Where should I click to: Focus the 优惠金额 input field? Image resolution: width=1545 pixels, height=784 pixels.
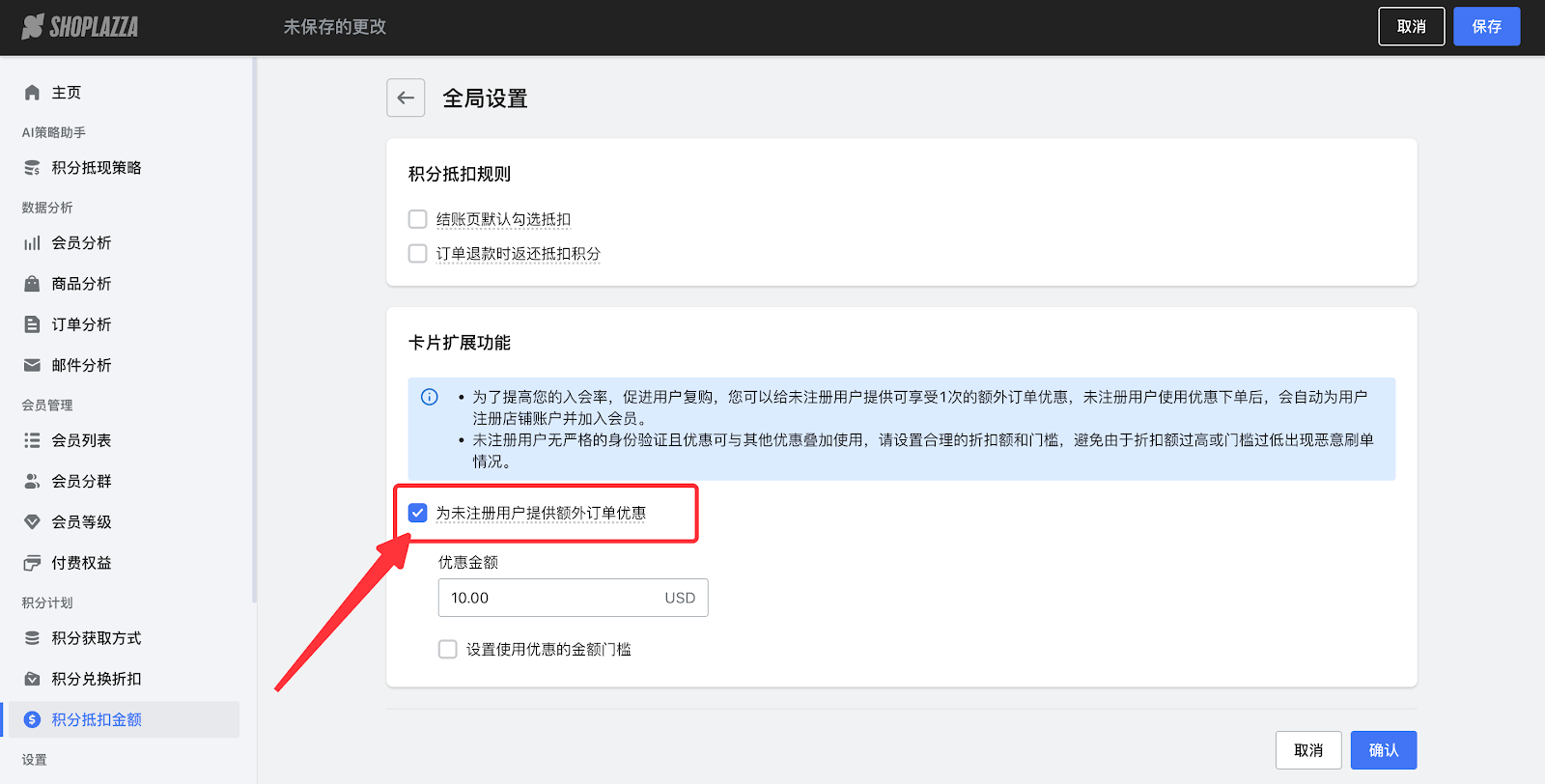pyautogui.click(x=550, y=598)
